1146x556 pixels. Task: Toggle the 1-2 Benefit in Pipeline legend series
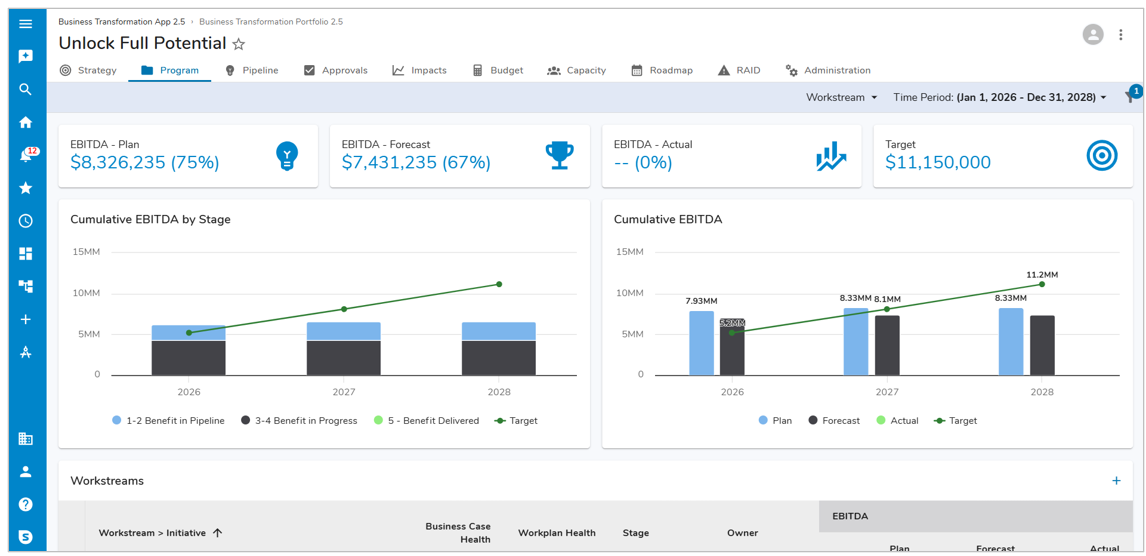[x=168, y=421]
